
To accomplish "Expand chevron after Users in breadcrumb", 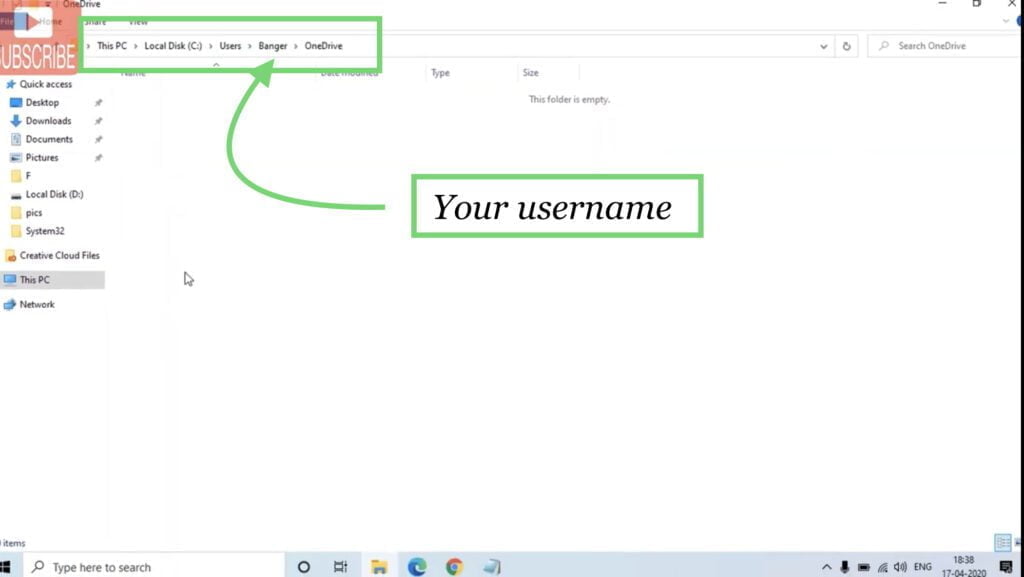I will click(250, 46).
